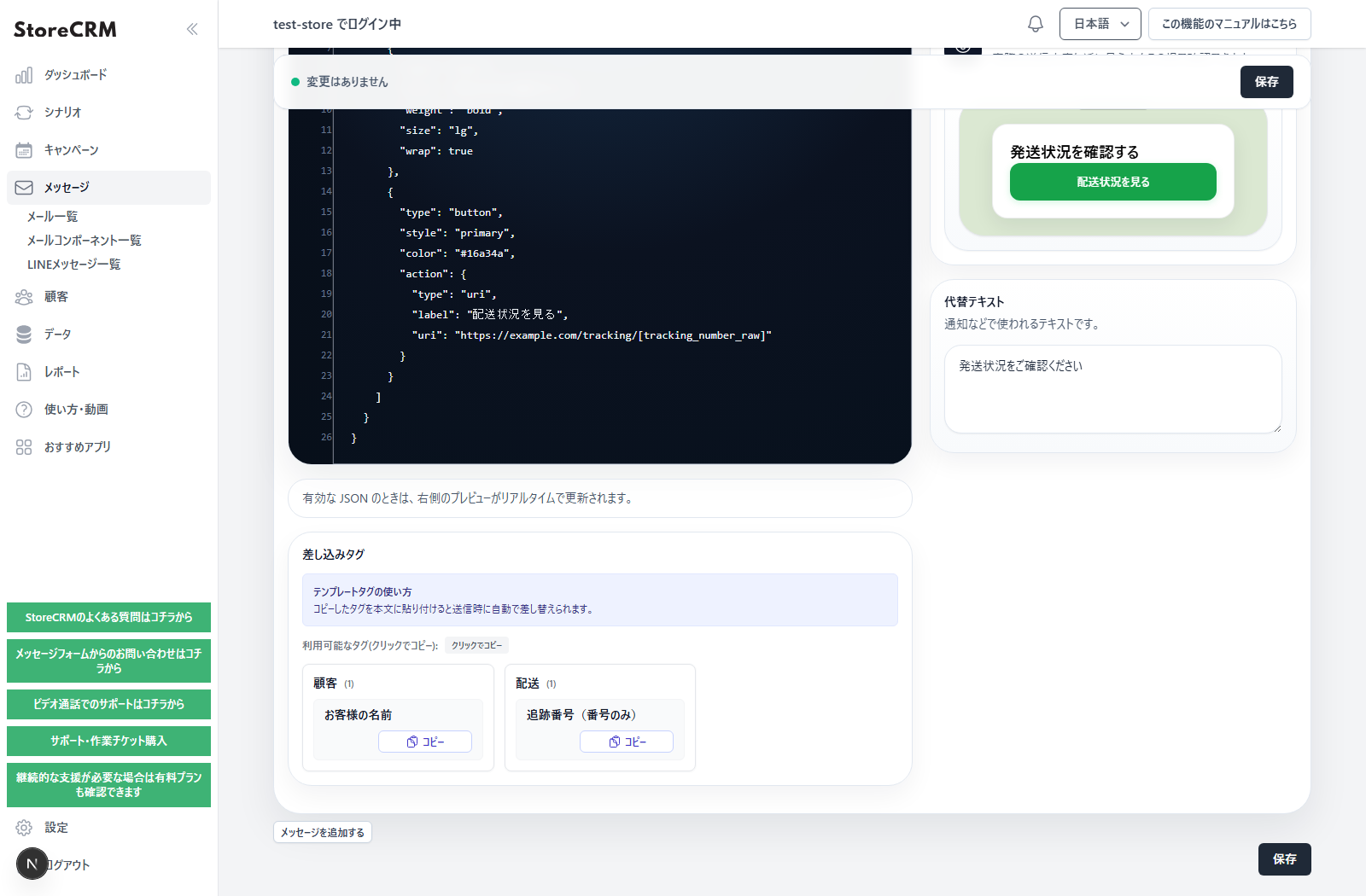Click green 配送状況を見る preview button
1366x896 pixels.
(1113, 182)
